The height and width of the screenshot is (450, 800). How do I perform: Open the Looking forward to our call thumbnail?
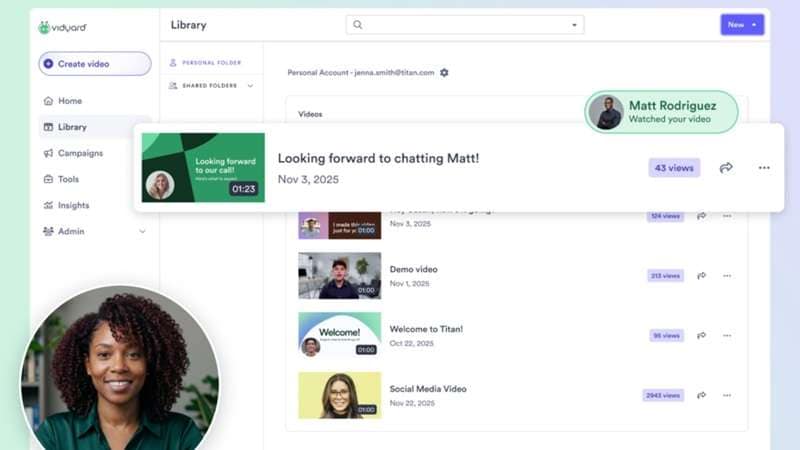(203, 167)
